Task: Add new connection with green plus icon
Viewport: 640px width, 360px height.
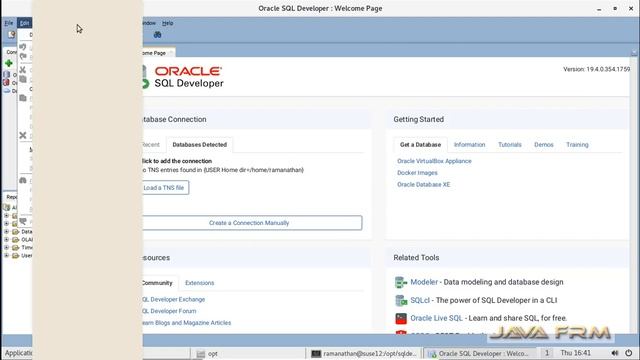Action: coord(9,63)
